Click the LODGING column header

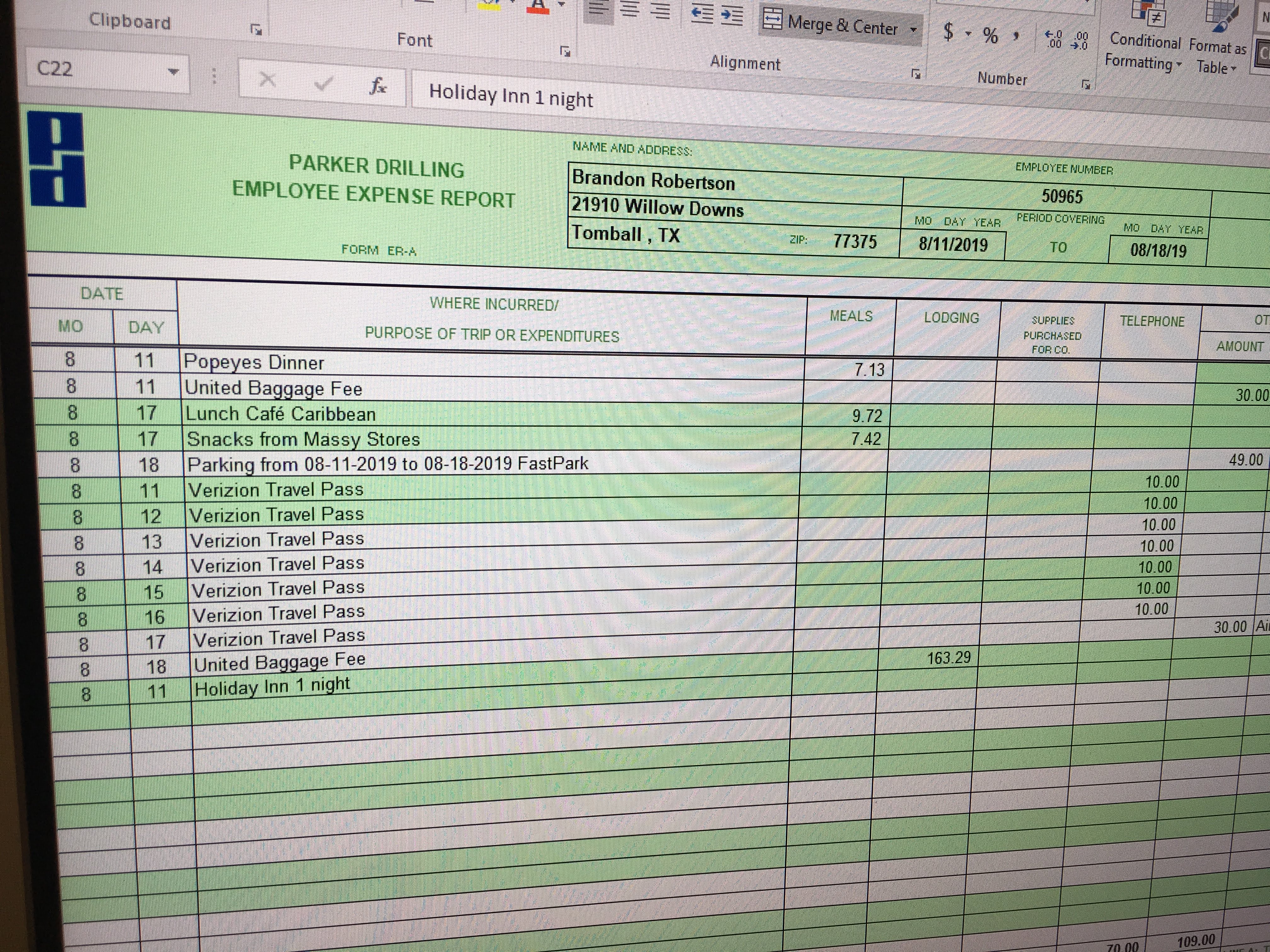pyautogui.click(x=951, y=318)
